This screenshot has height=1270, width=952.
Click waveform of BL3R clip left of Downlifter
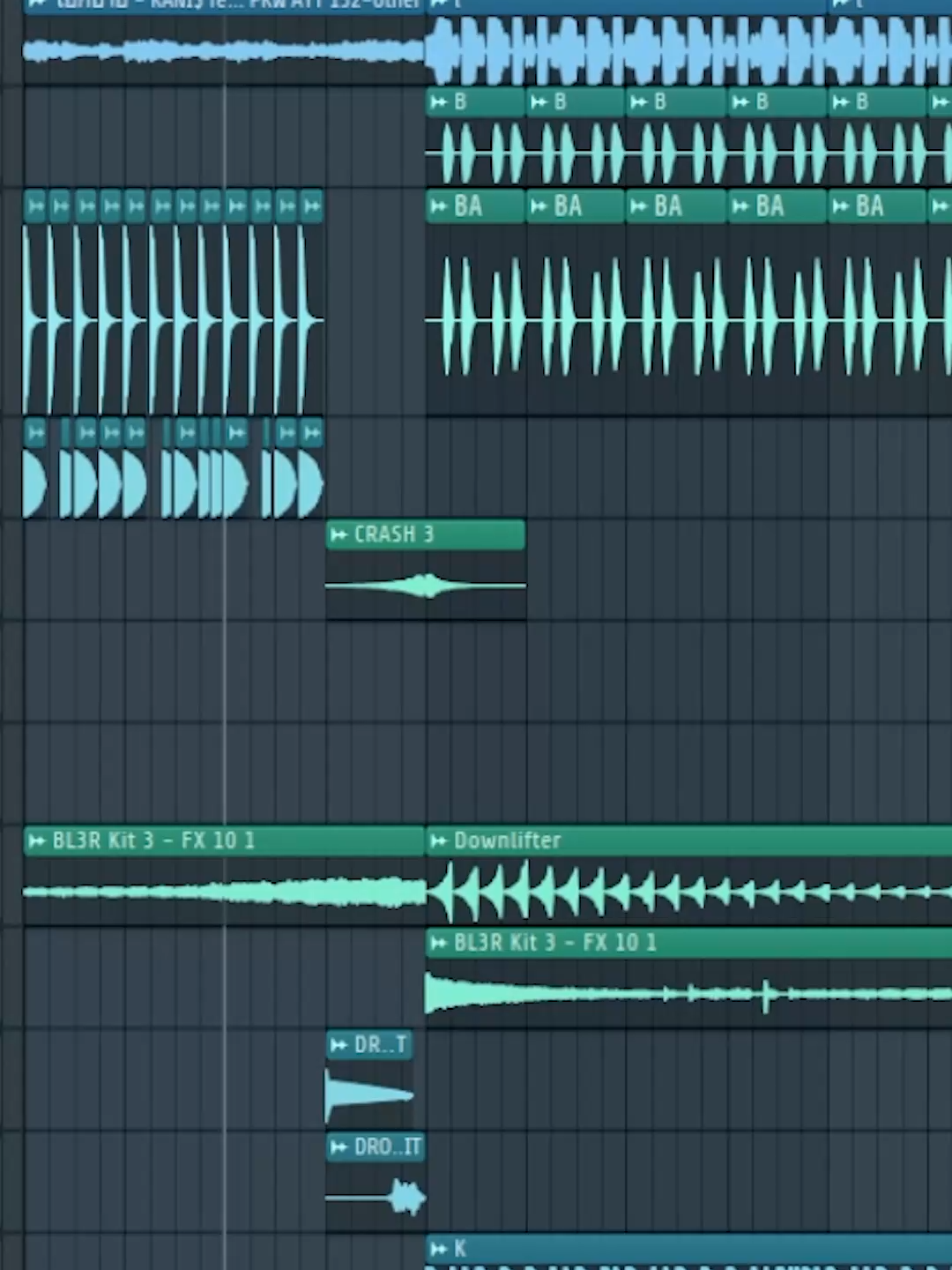click(225, 892)
